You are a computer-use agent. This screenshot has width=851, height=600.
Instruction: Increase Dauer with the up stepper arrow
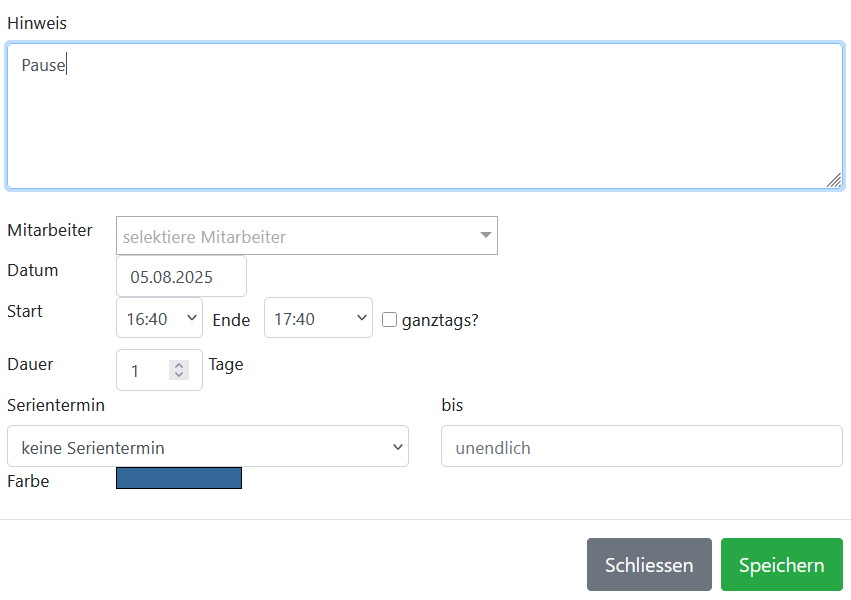[179, 365]
